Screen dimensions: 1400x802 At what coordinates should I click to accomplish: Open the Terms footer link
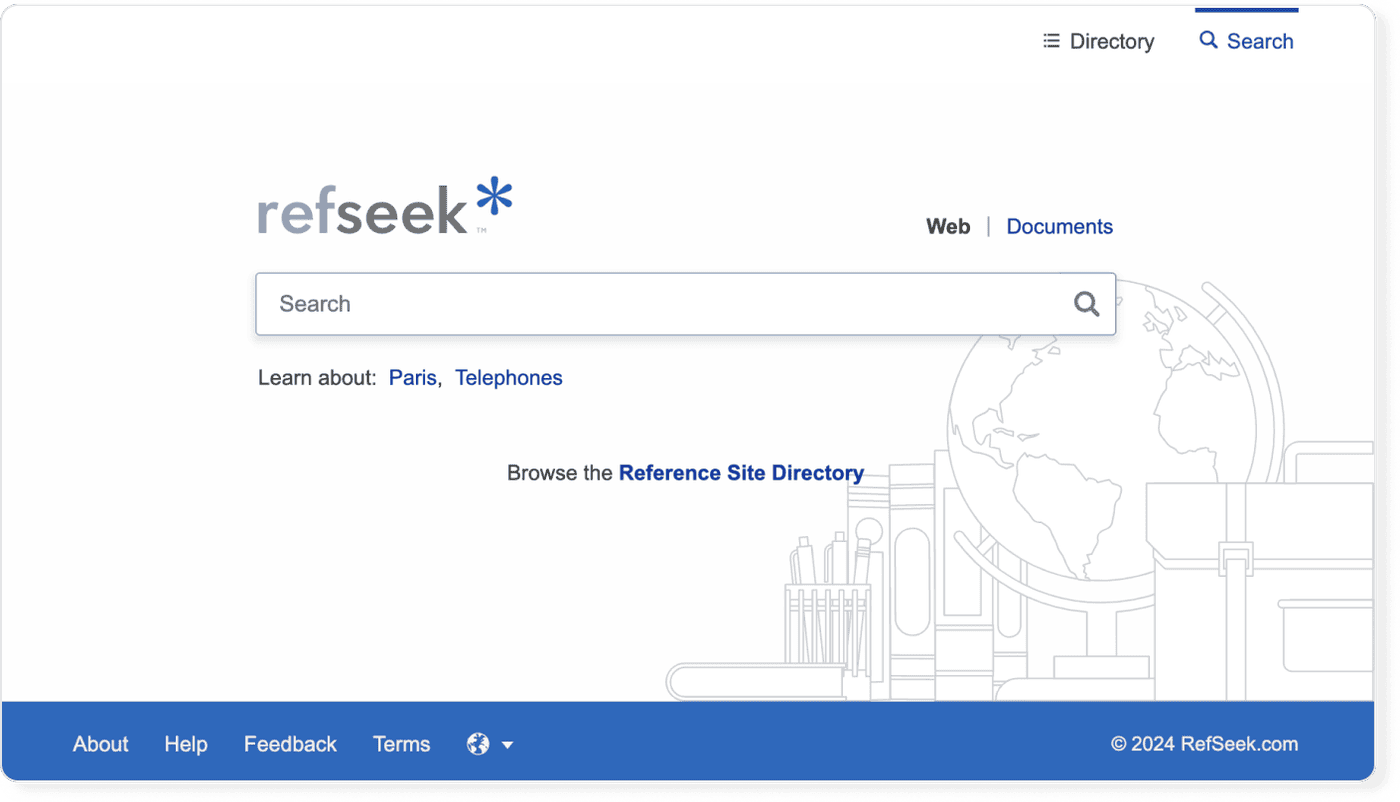[401, 744]
